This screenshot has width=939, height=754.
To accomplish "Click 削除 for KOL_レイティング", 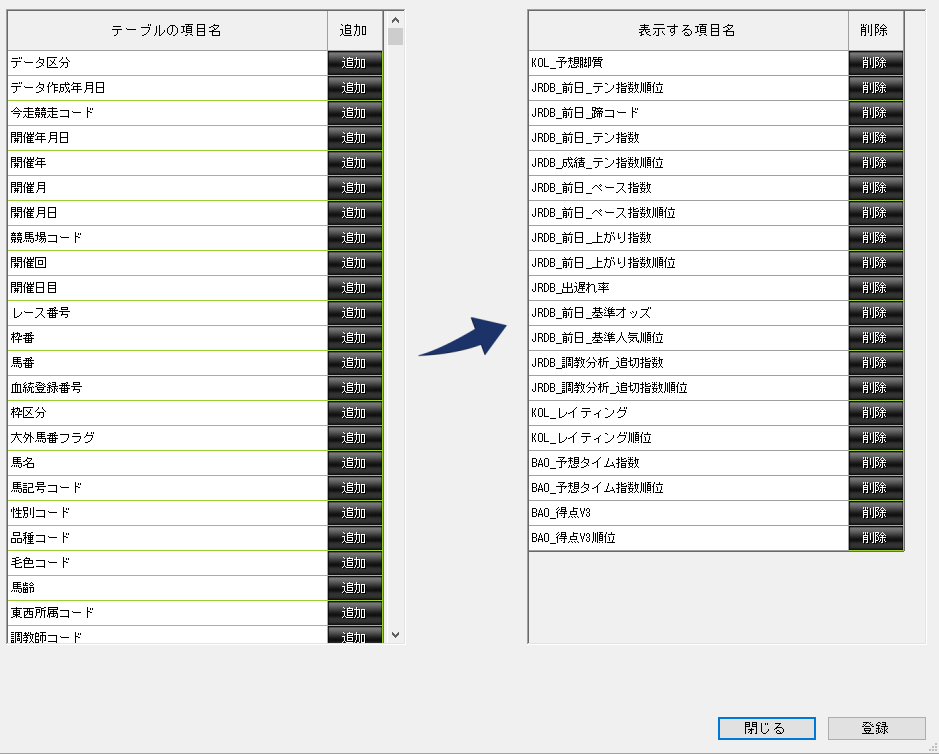I will pos(876,413).
